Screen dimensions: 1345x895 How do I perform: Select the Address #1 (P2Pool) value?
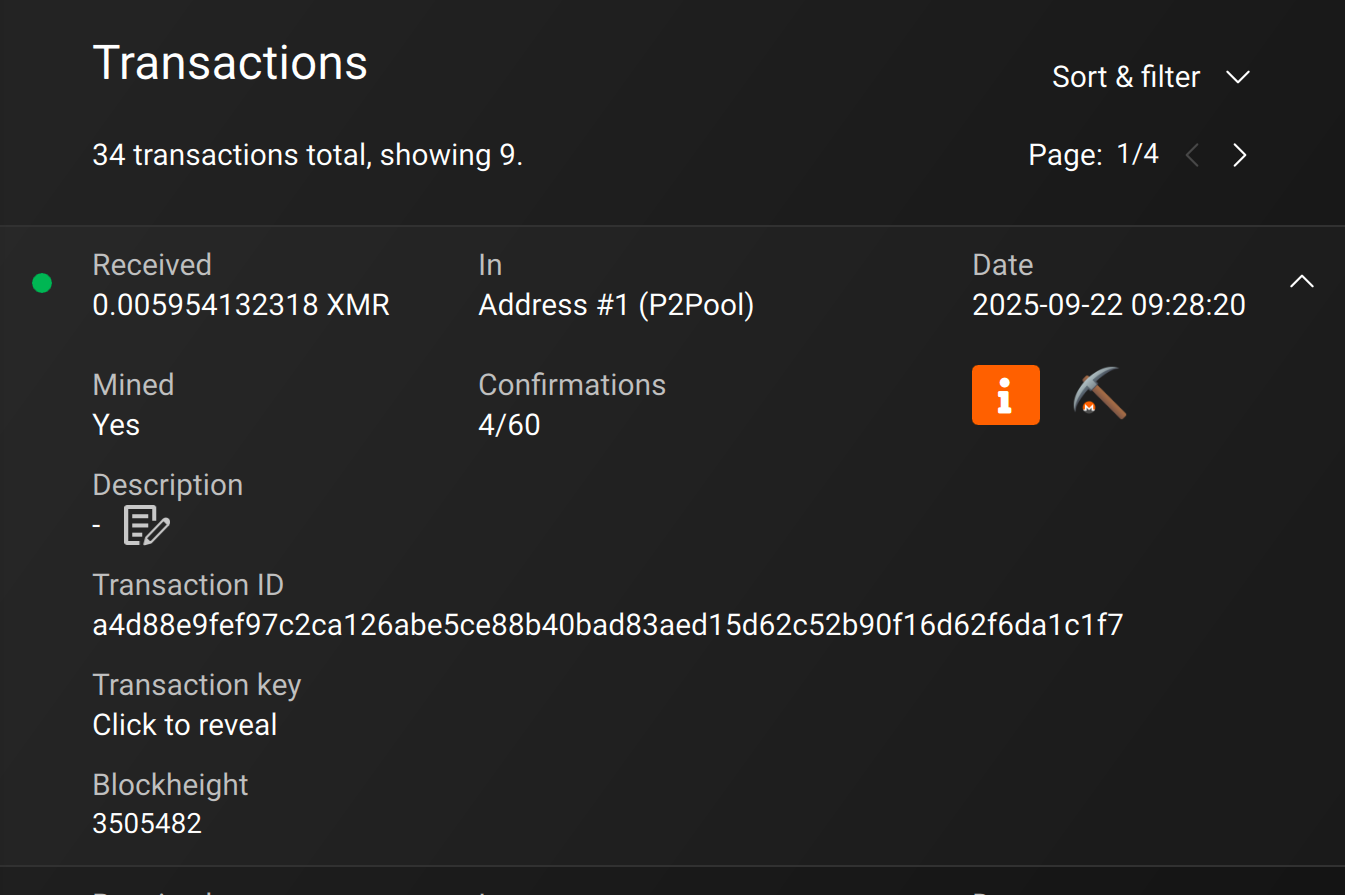point(616,305)
